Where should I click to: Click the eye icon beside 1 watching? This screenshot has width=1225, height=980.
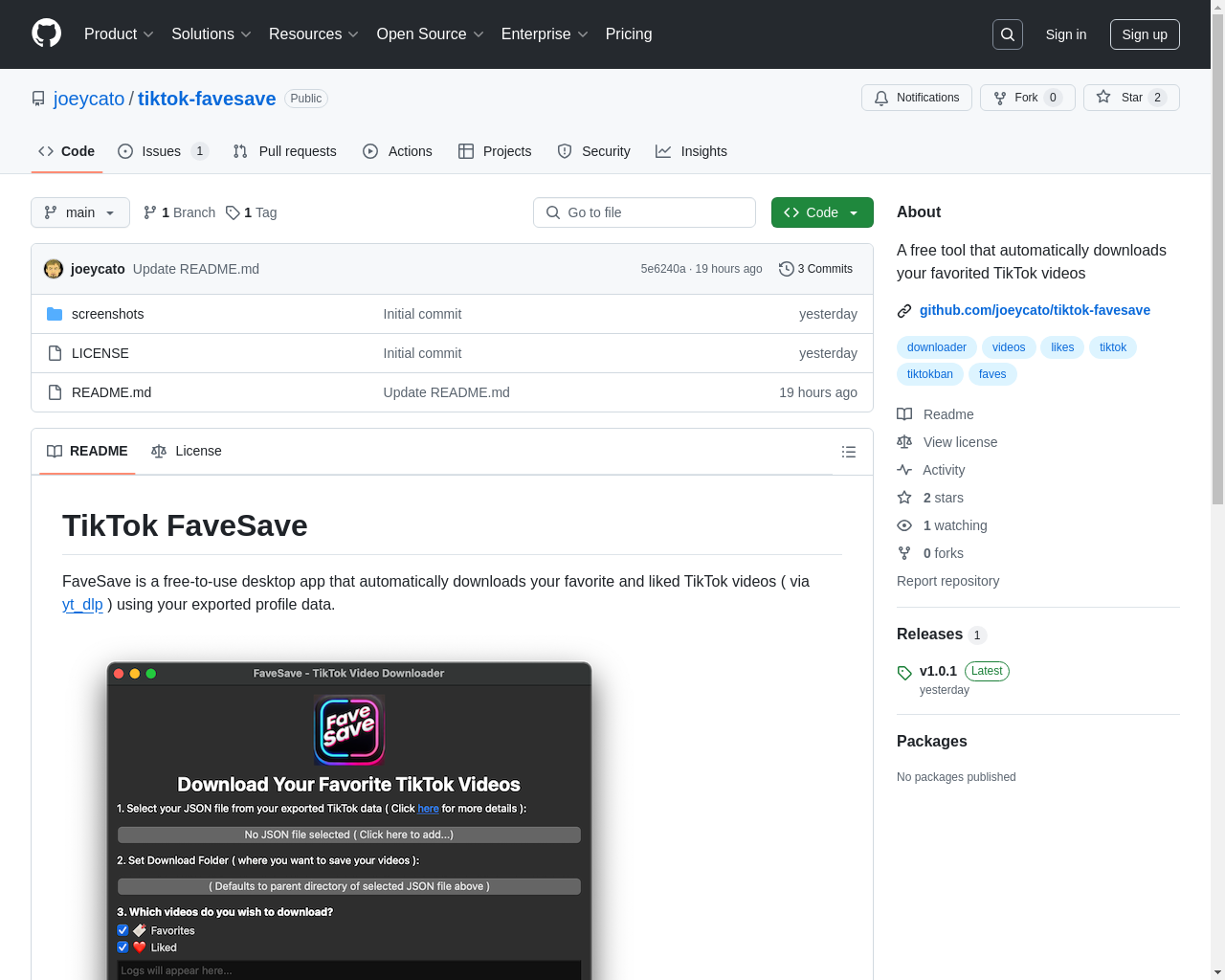[x=904, y=525]
